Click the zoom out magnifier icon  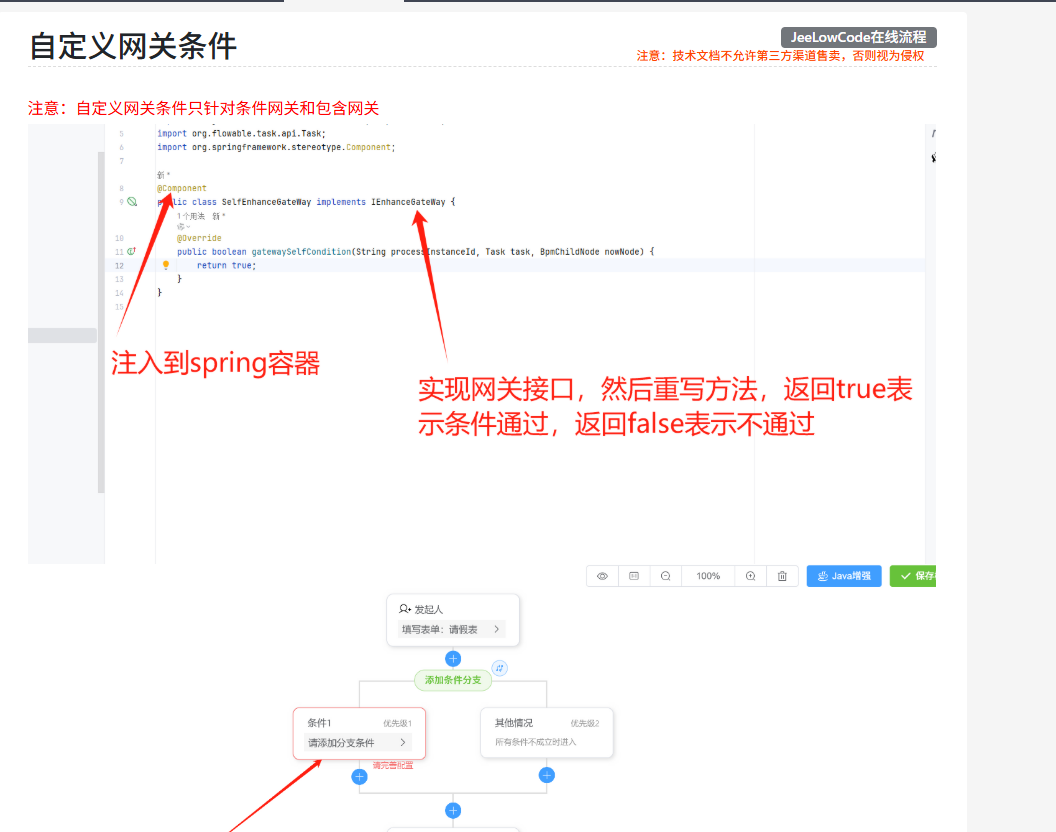coord(665,576)
